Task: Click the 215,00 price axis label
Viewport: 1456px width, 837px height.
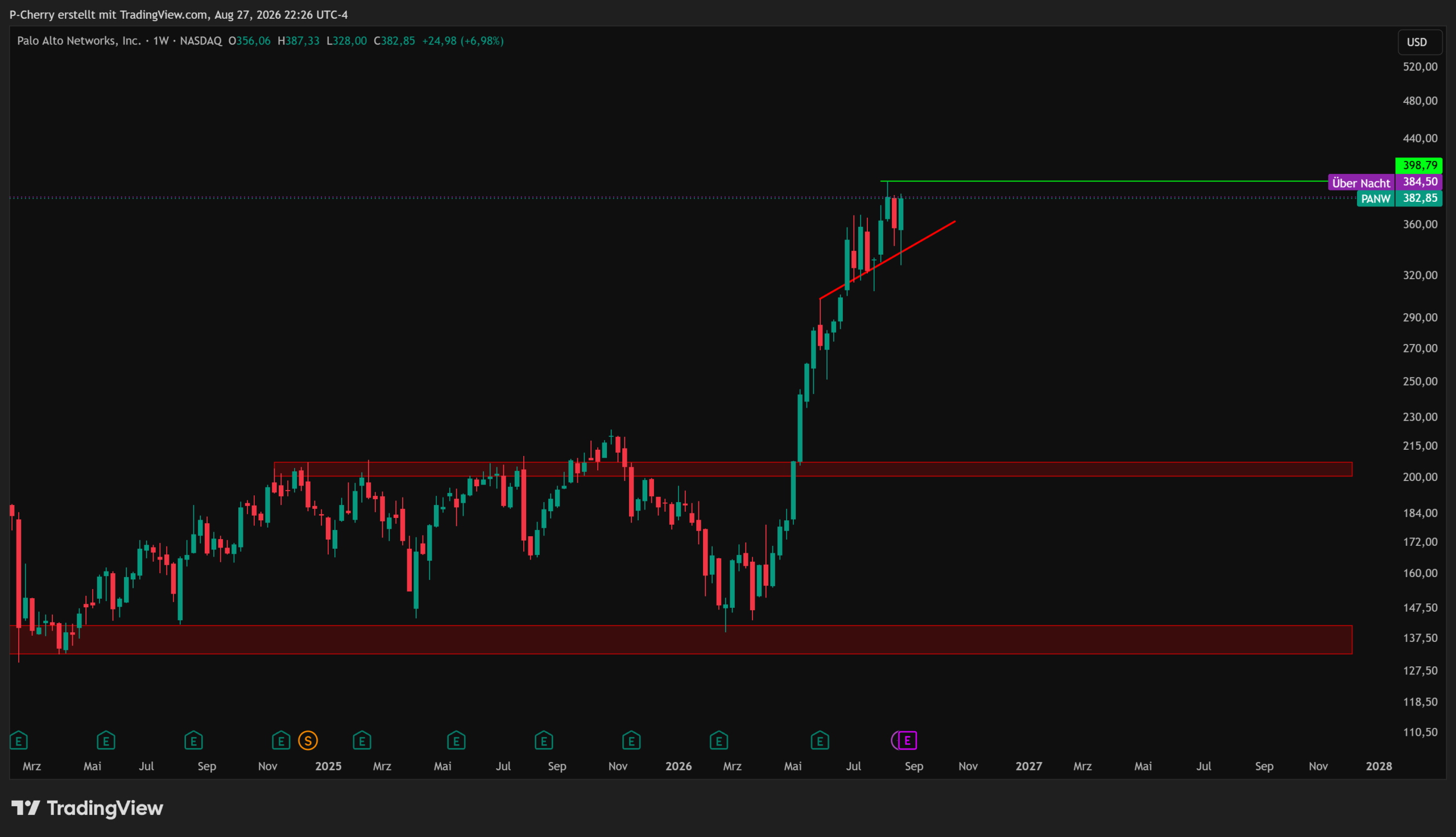Action: 1420,446
